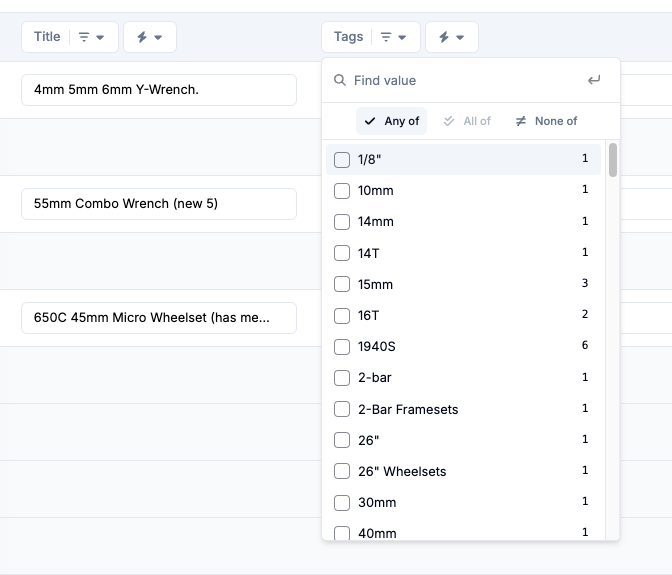Select the 26" Wheelsets checkbox
The image size is (672, 575).
342,471
